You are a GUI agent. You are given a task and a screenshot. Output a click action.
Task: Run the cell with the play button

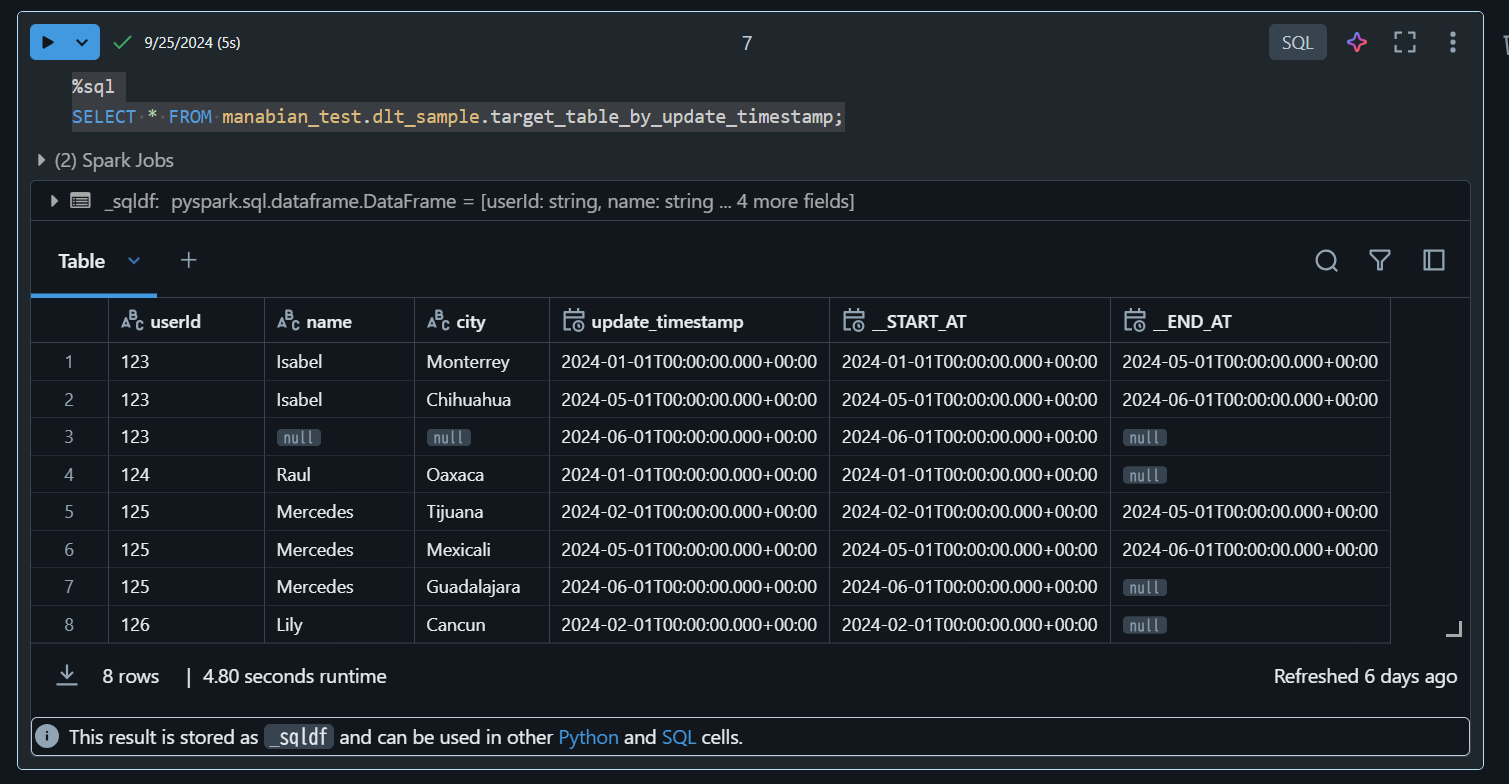[48, 42]
